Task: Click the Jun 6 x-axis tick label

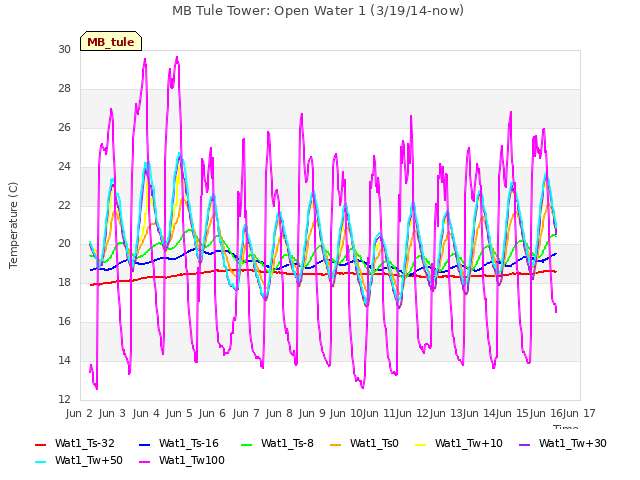Action: [x=212, y=413]
